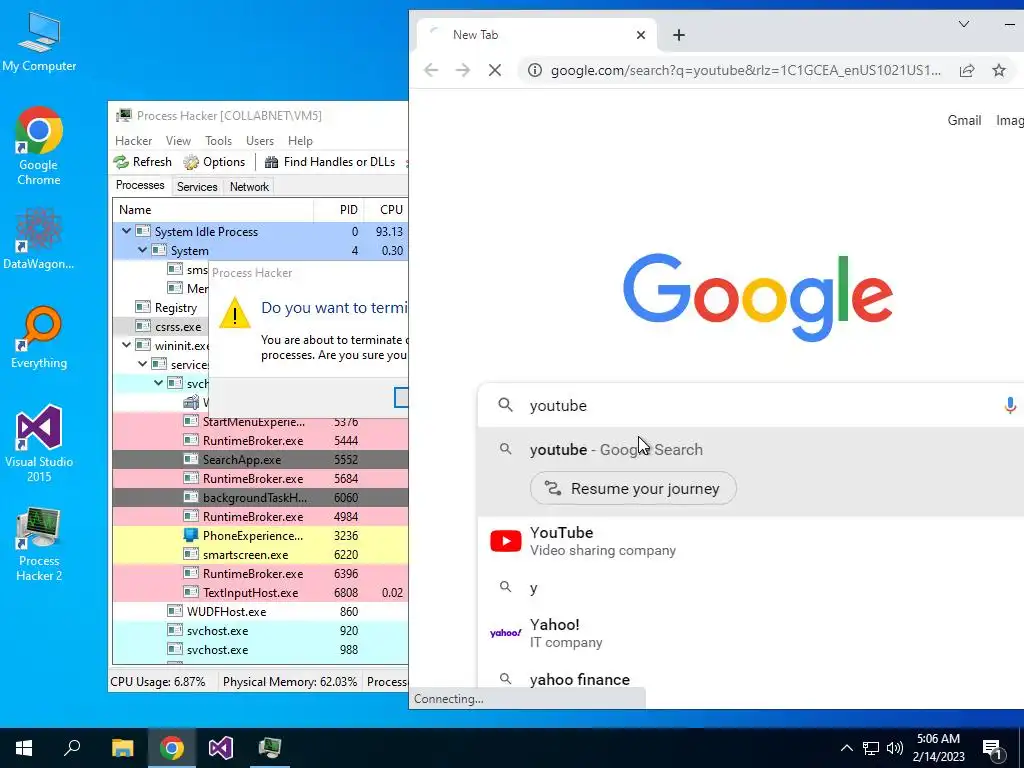
Task: Click the Google search box text
Action: click(x=558, y=406)
